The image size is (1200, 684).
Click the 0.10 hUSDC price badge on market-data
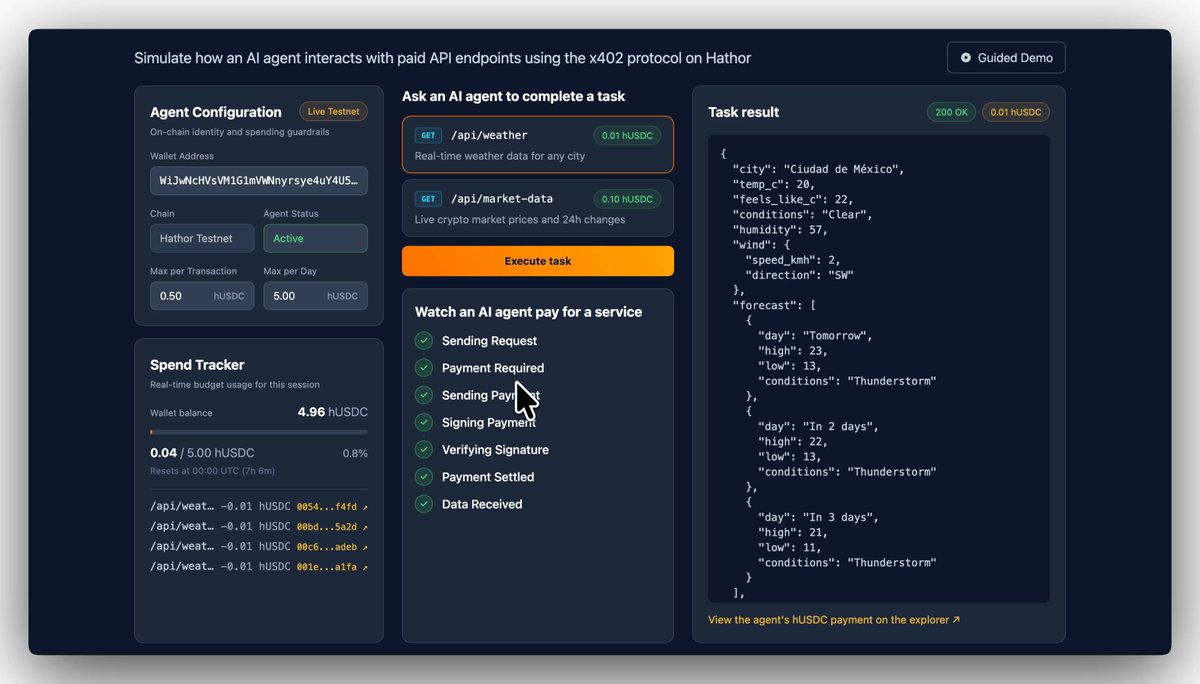pos(627,199)
